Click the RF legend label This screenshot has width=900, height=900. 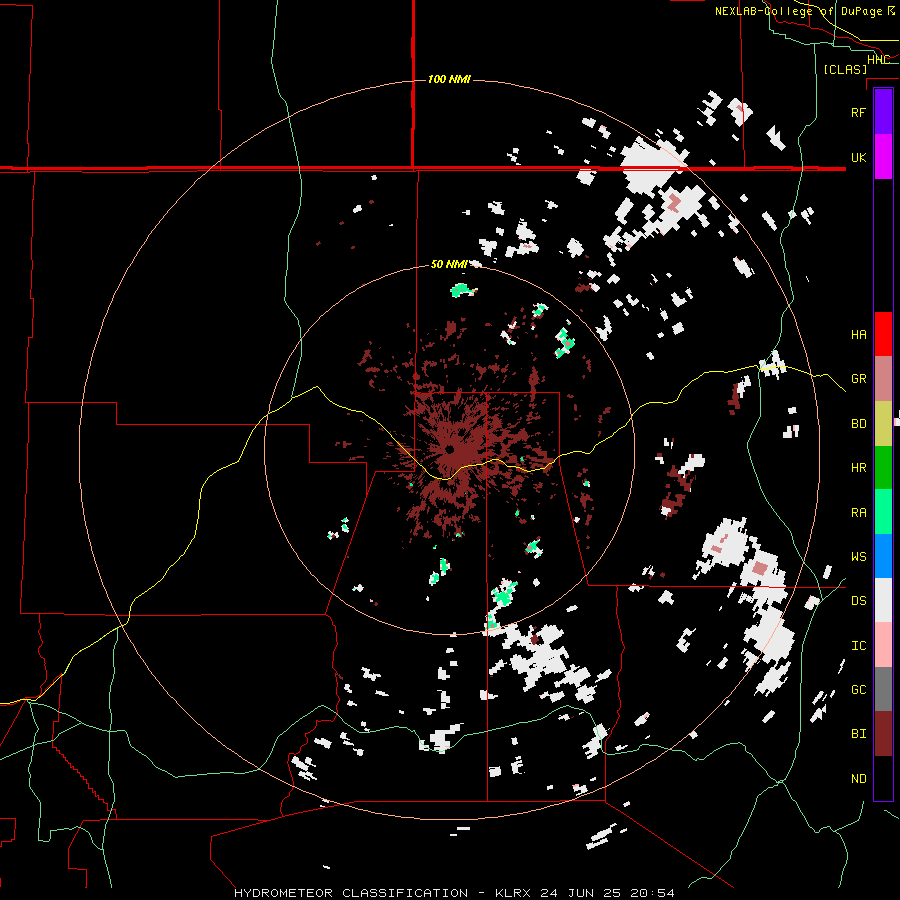[858, 112]
